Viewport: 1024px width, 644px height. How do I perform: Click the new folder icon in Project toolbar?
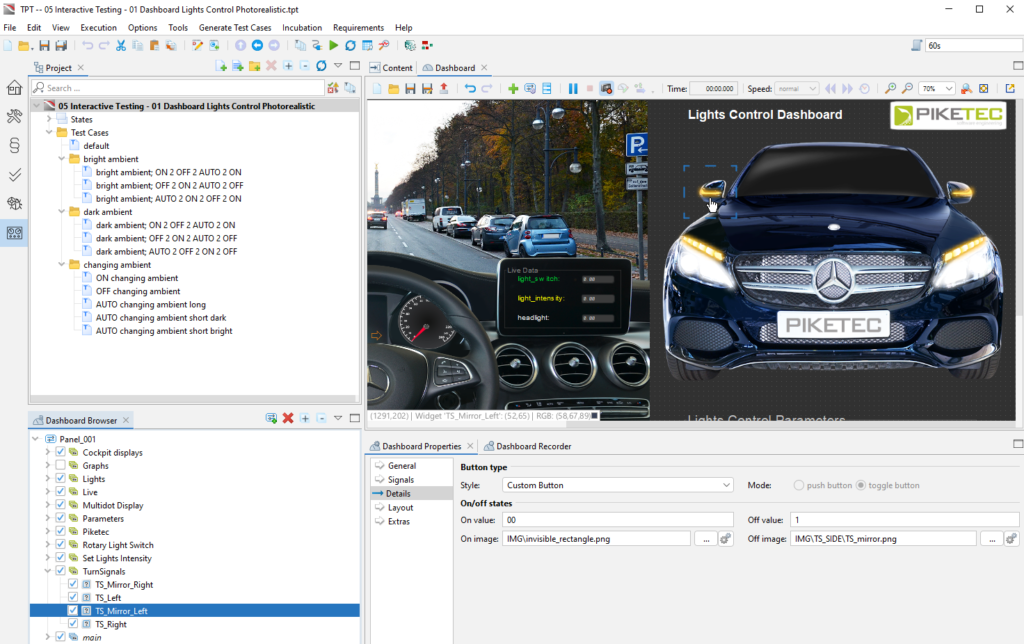coord(255,67)
